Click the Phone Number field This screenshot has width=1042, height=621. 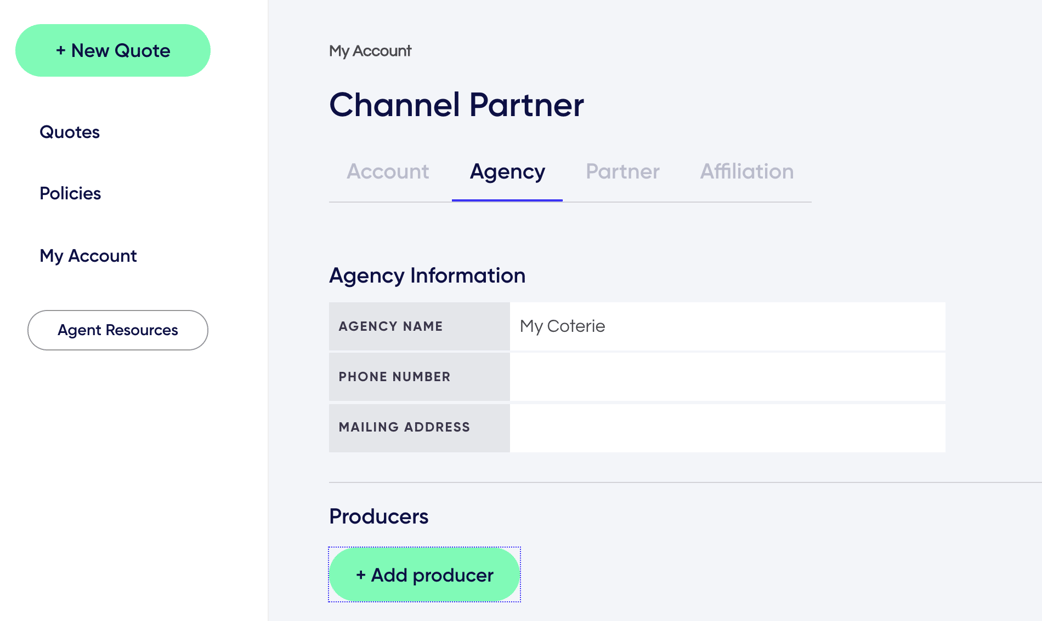[x=727, y=376]
